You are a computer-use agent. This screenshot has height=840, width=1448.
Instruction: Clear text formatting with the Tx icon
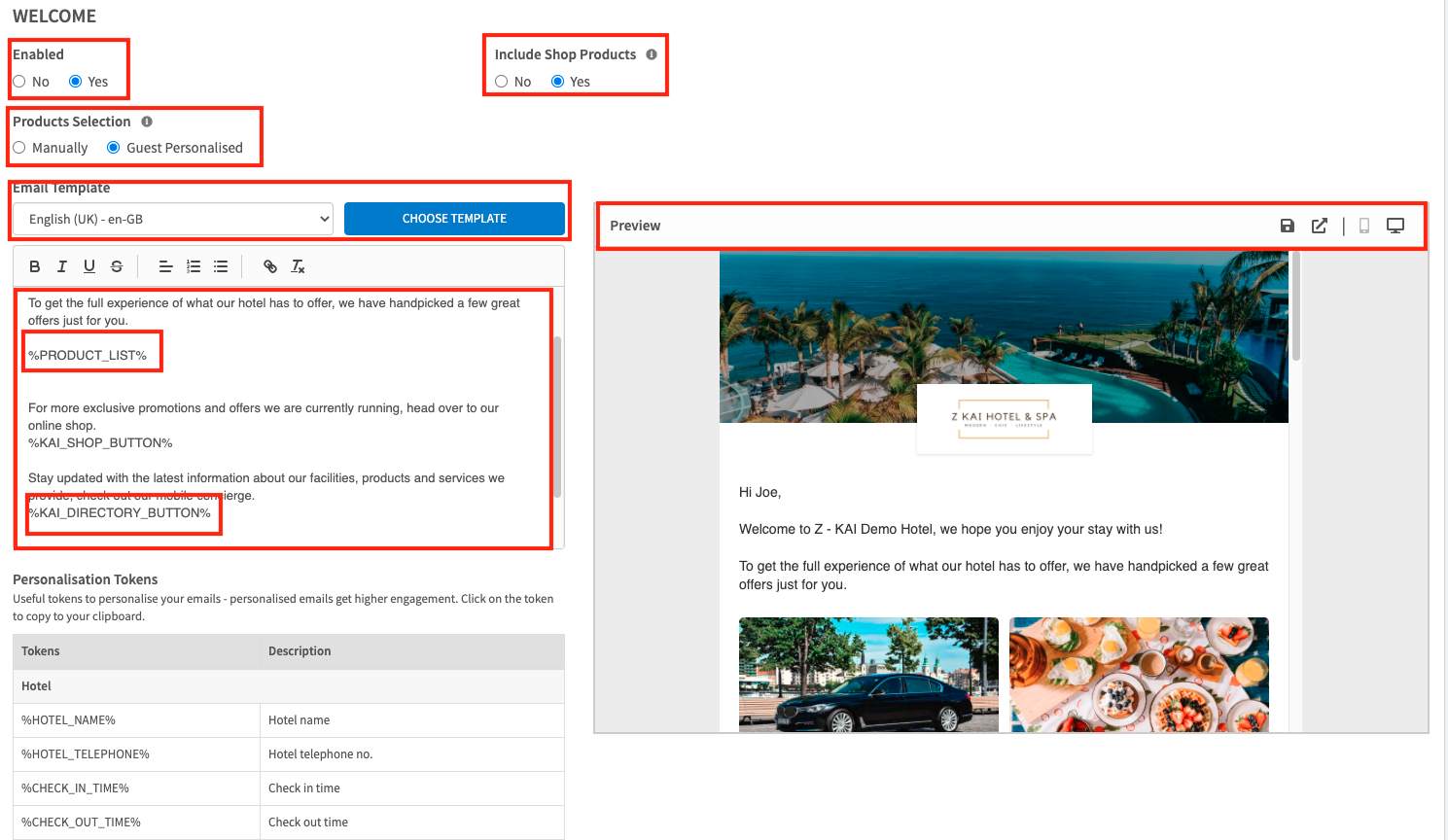click(x=298, y=266)
